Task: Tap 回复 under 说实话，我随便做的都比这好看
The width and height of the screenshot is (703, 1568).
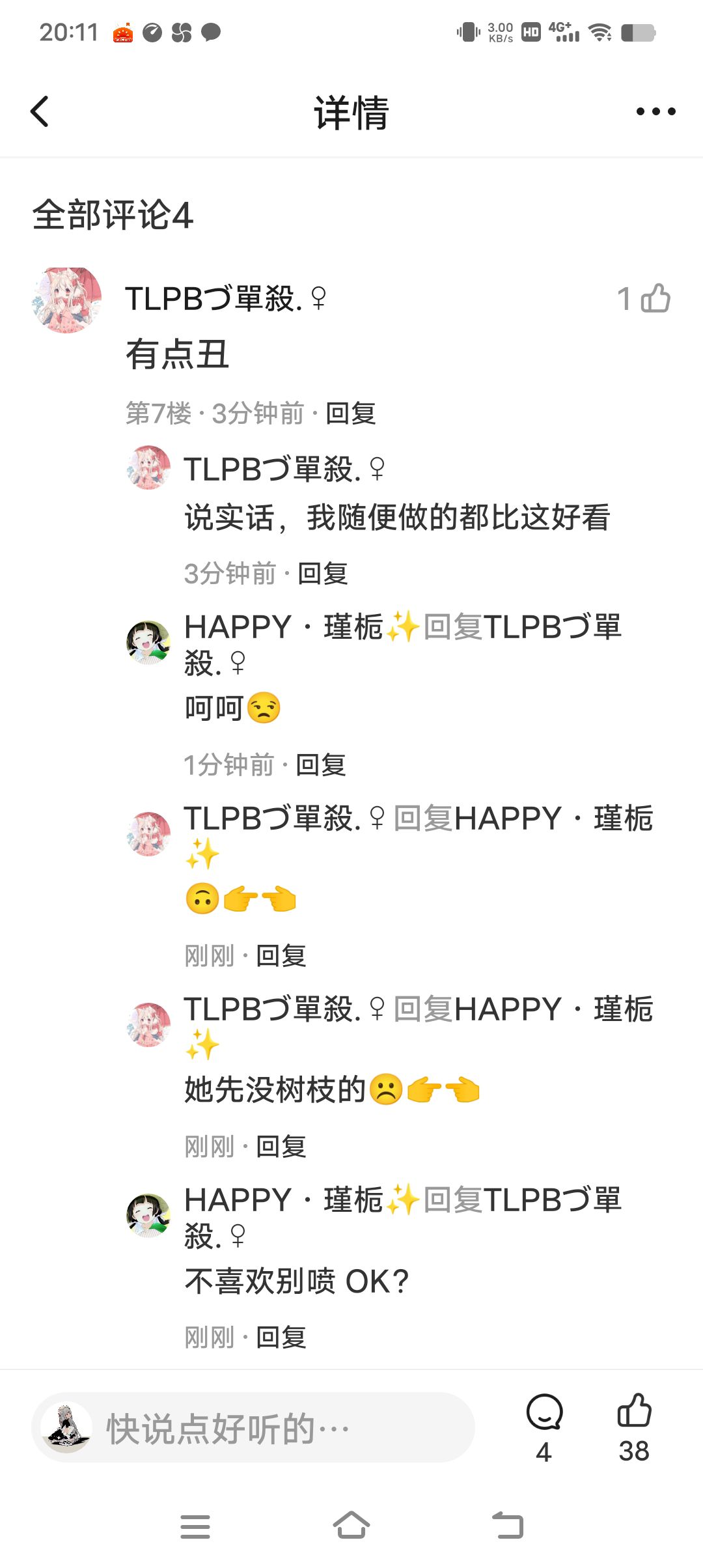Action: click(x=323, y=573)
